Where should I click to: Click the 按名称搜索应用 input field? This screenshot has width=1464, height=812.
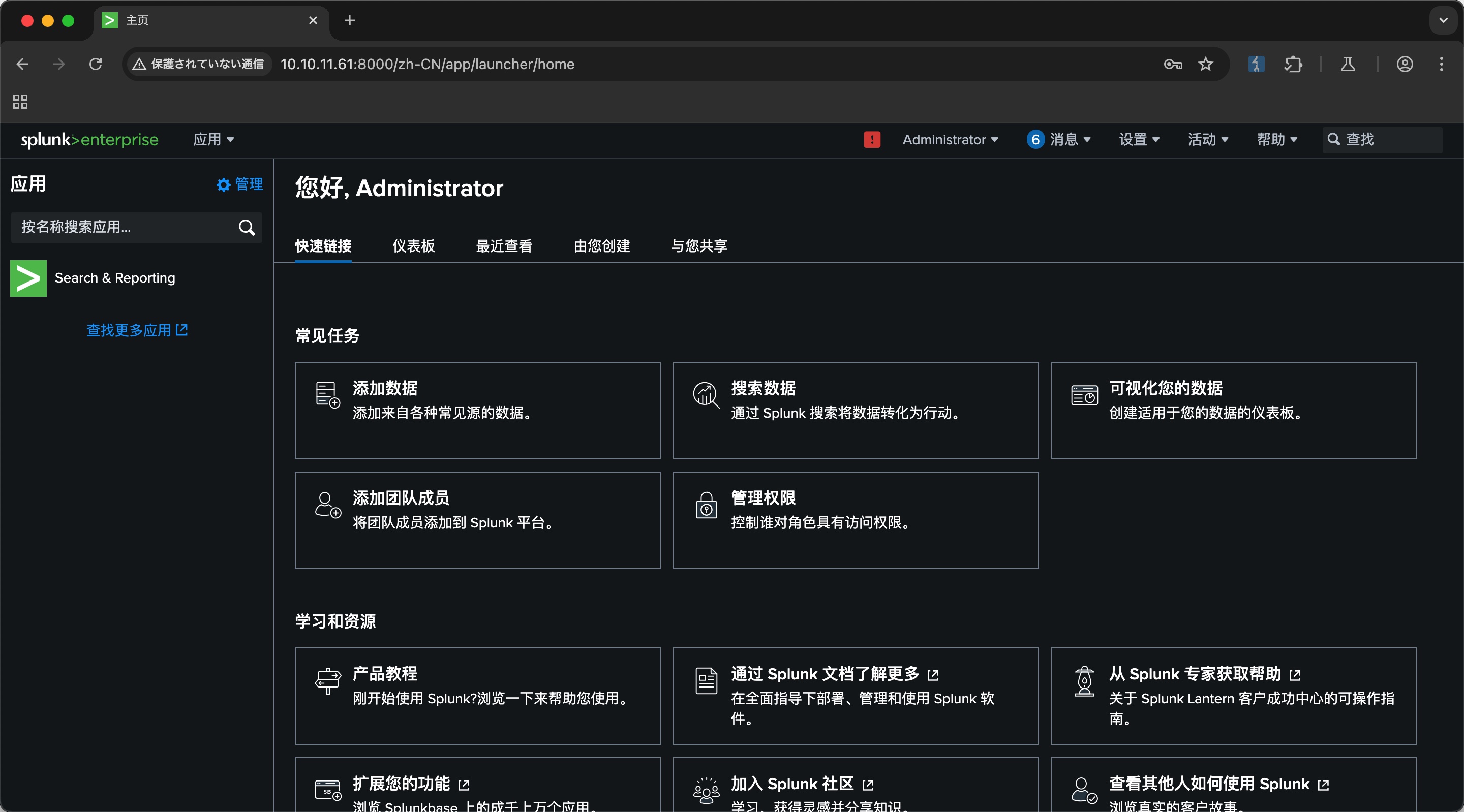(122, 227)
